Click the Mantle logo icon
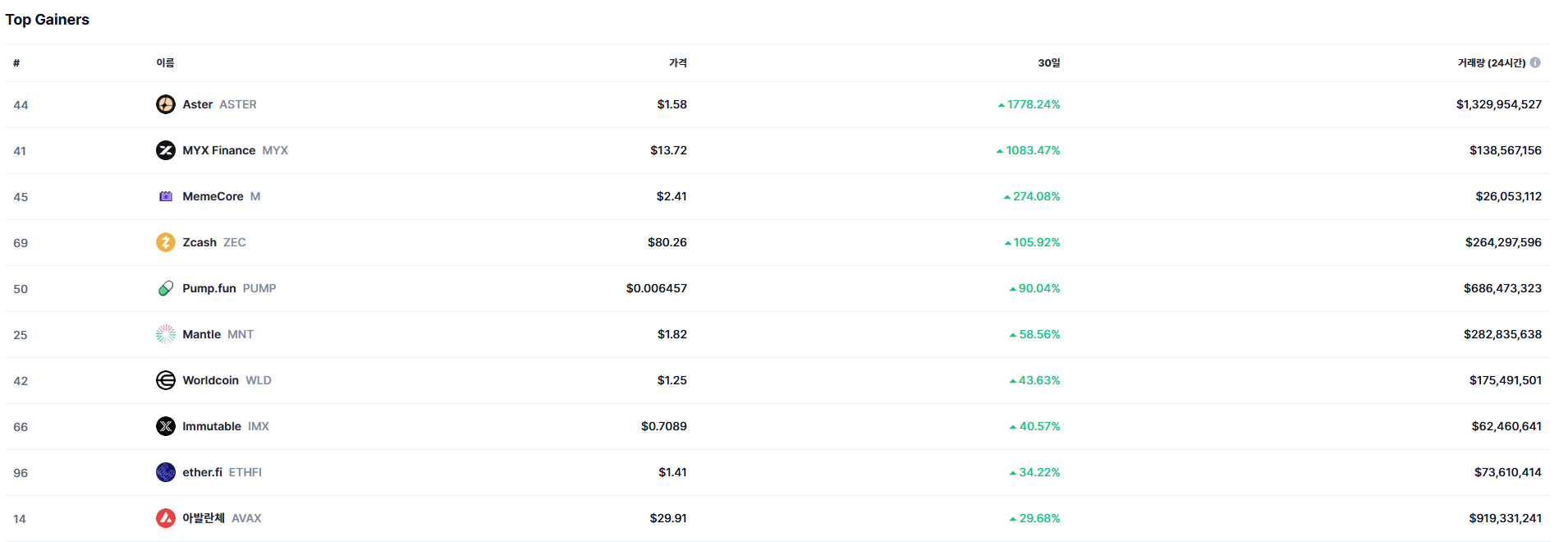Viewport: 1568px width, 542px height. (166, 334)
